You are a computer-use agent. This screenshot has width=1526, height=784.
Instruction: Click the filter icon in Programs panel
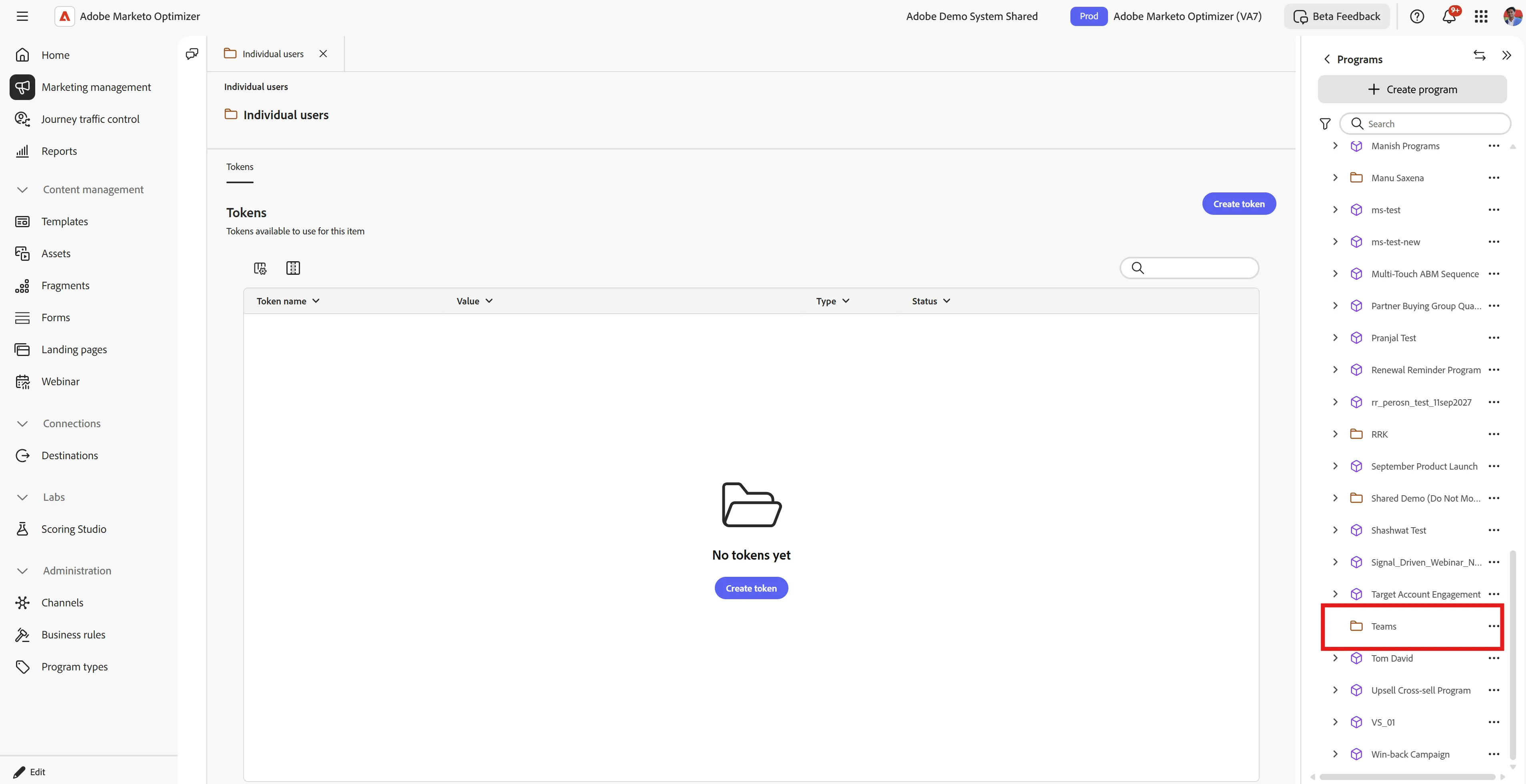point(1324,124)
